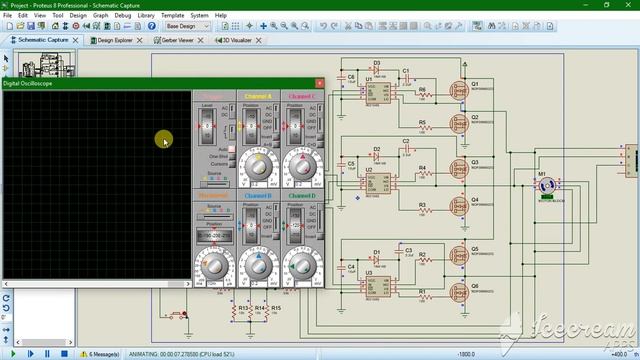Rotate clockwise using the left panel icon
This screenshot has height=360, width=640.
tap(6, 298)
